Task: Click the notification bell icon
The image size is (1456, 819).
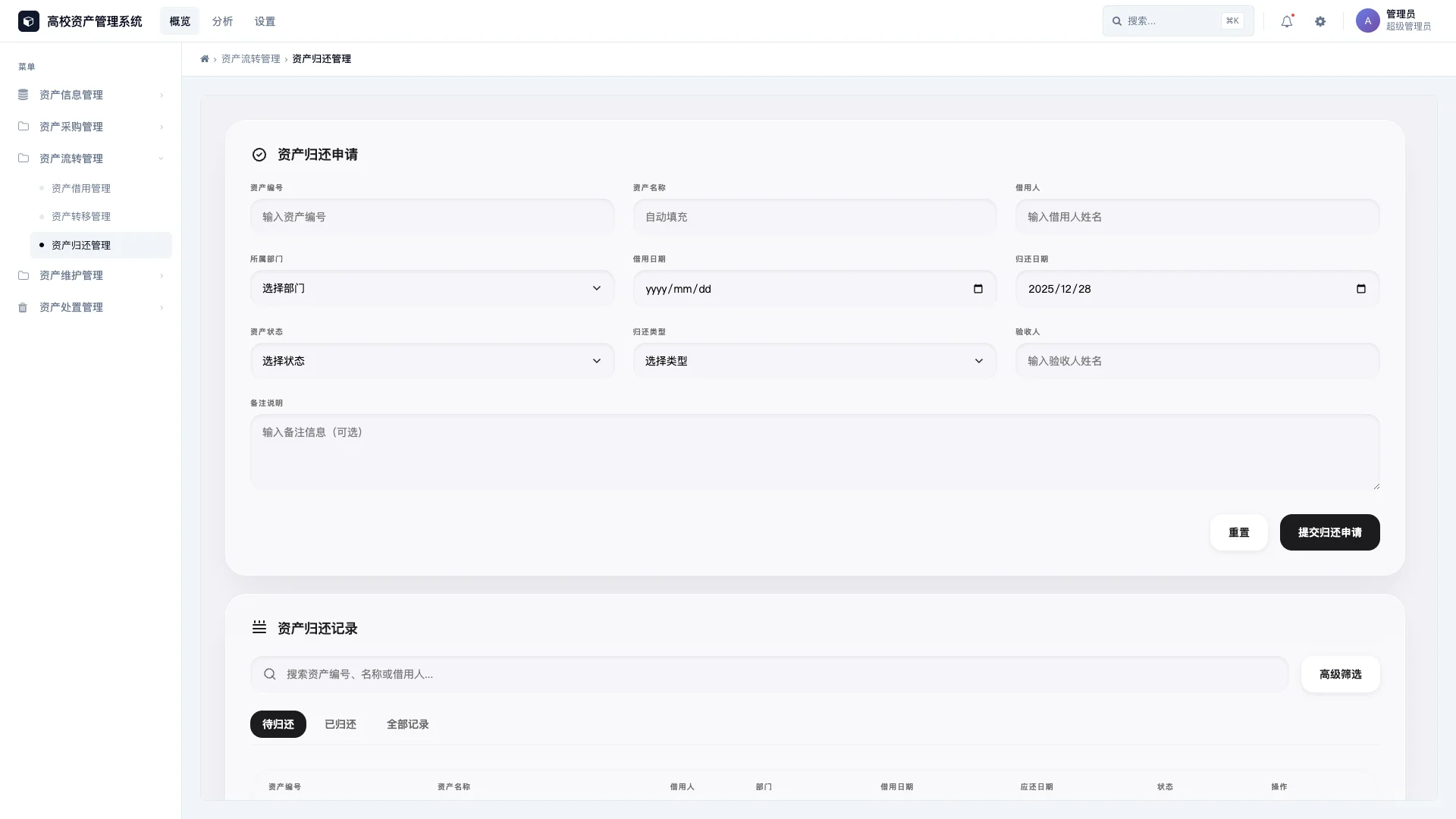Action: pos(1286,22)
